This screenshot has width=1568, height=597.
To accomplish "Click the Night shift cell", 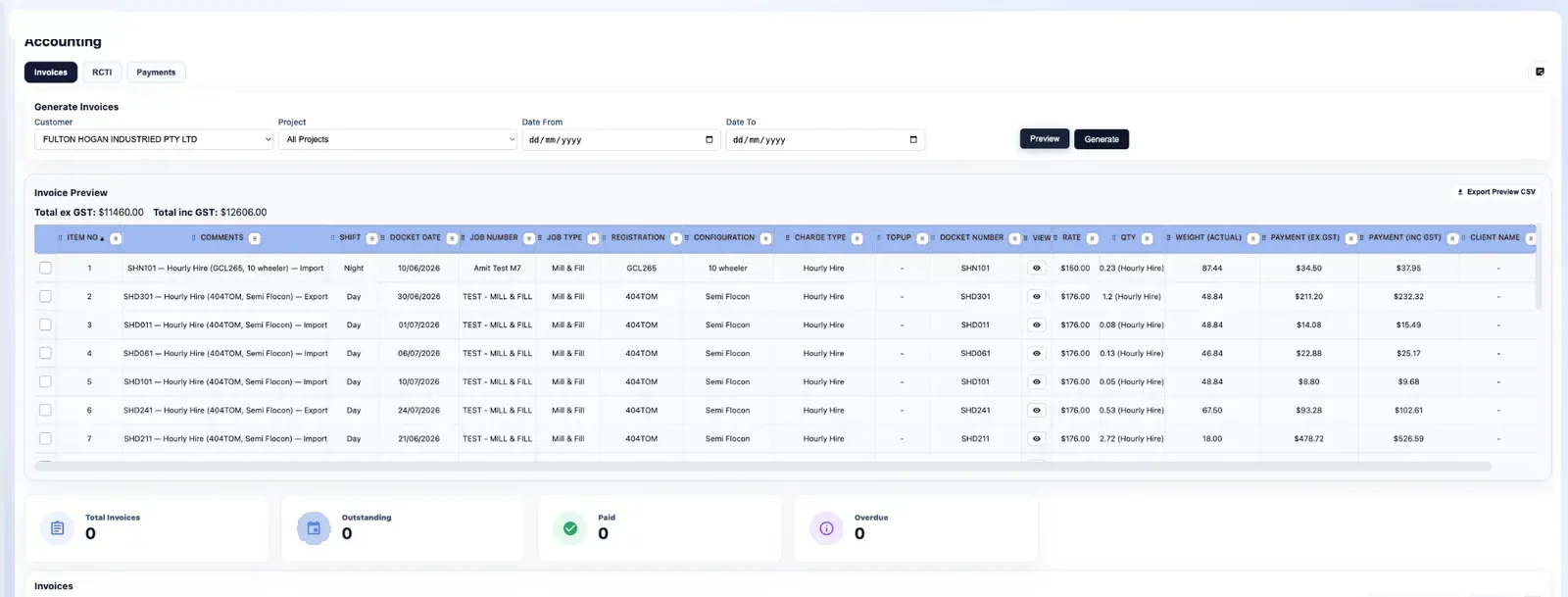I will click(354, 269).
